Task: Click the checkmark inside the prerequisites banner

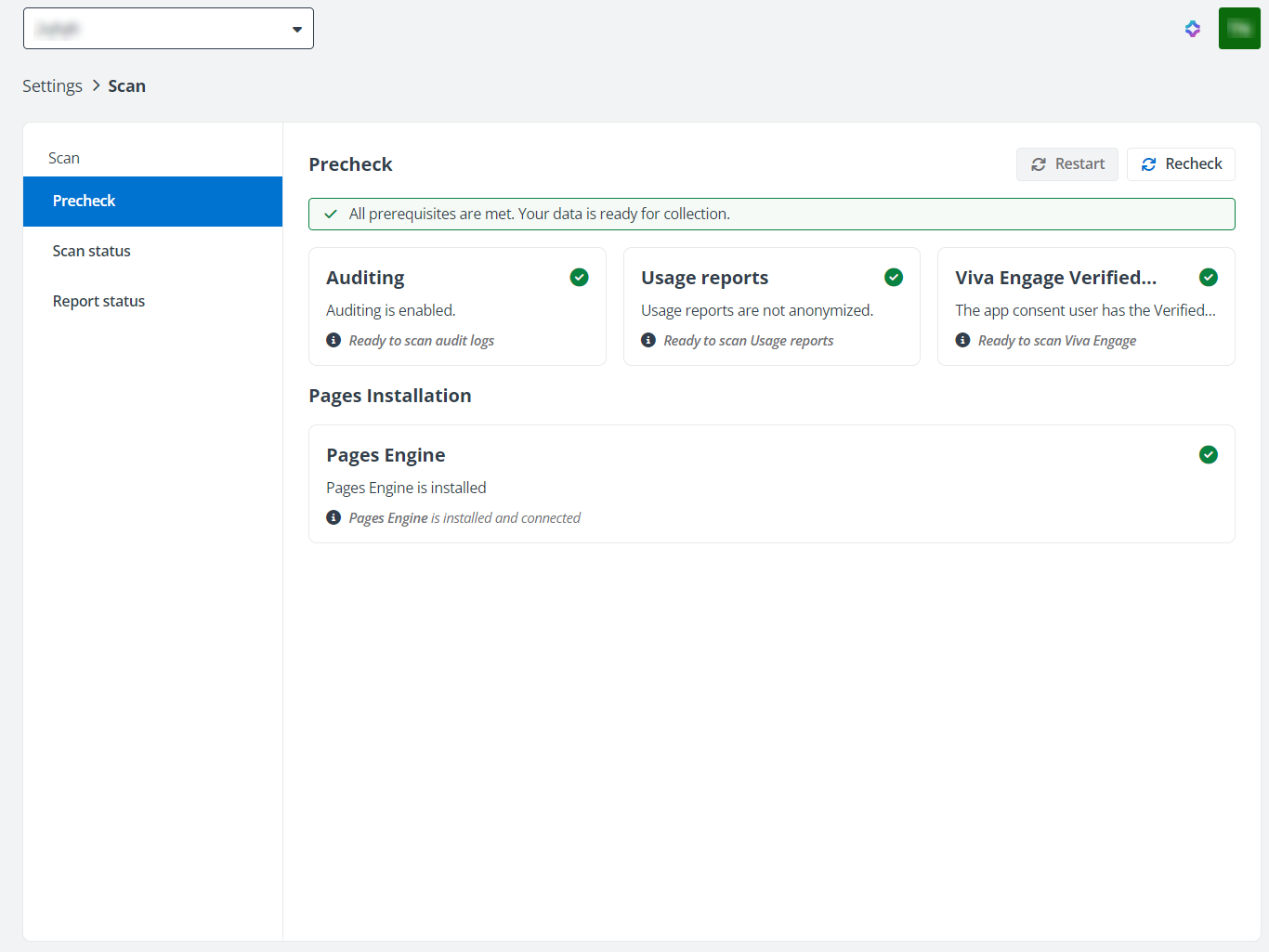Action: pos(330,214)
